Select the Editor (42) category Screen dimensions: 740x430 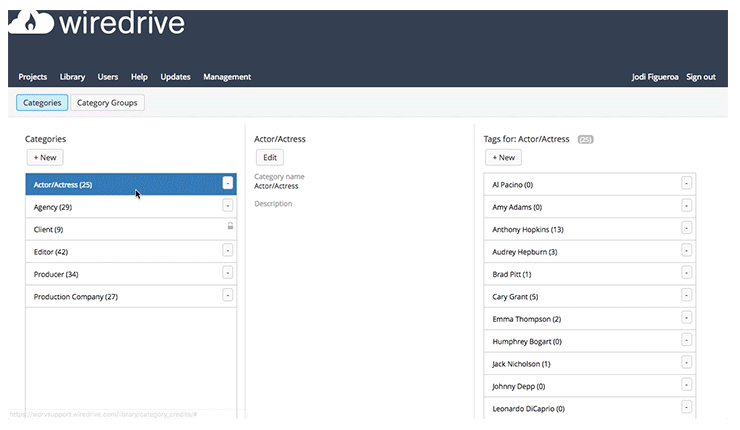tap(131, 252)
